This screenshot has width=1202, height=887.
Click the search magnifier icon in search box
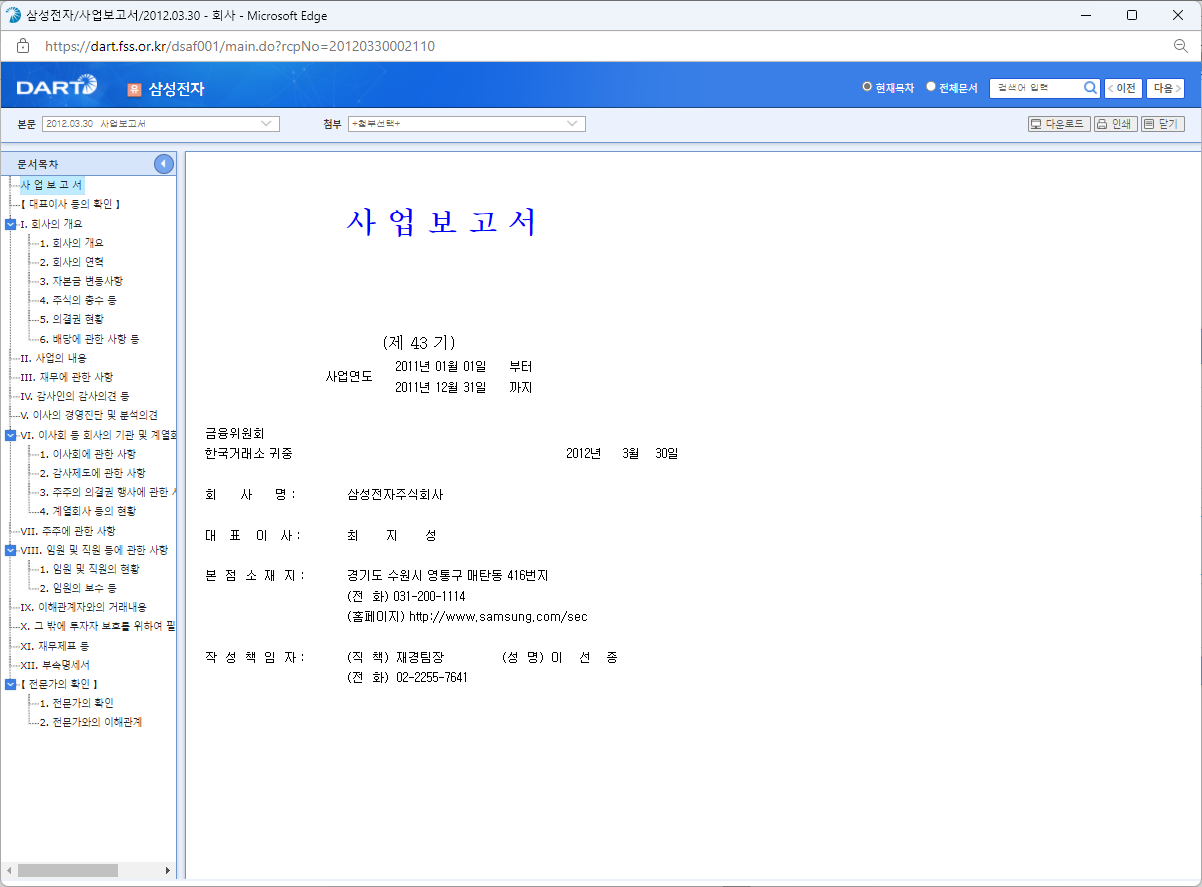pos(1090,88)
